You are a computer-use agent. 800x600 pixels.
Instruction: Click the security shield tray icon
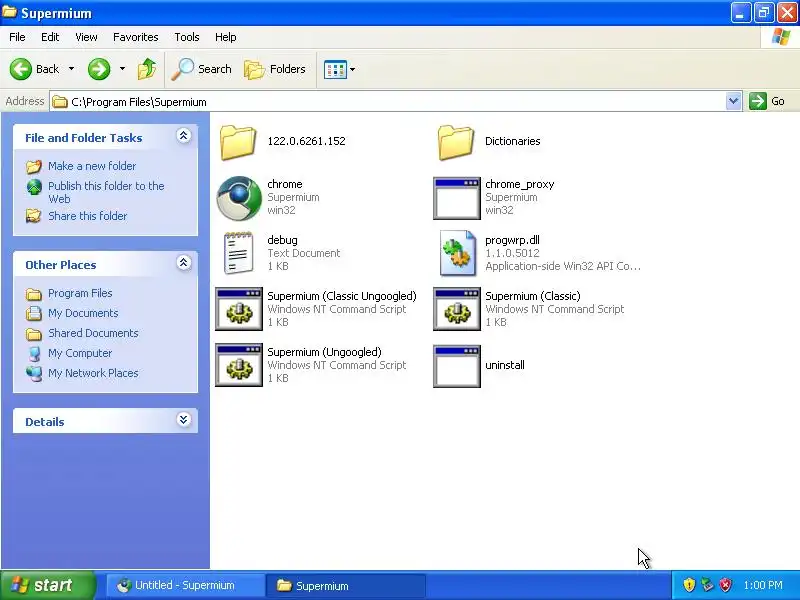coord(689,585)
